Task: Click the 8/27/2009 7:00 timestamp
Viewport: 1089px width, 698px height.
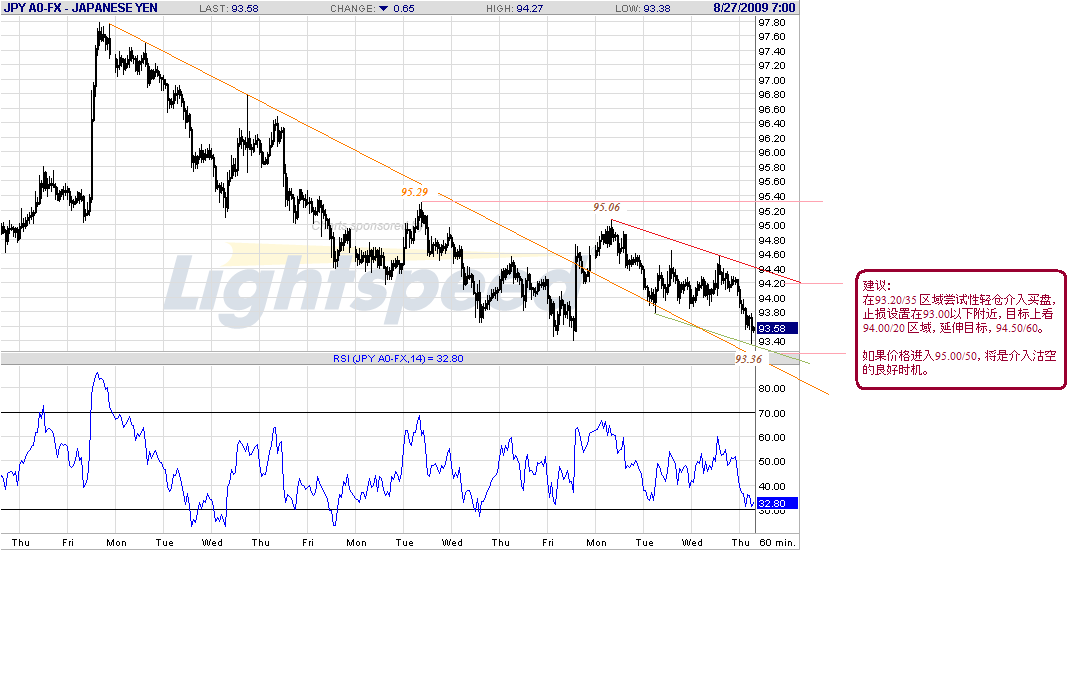Action: coord(754,8)
